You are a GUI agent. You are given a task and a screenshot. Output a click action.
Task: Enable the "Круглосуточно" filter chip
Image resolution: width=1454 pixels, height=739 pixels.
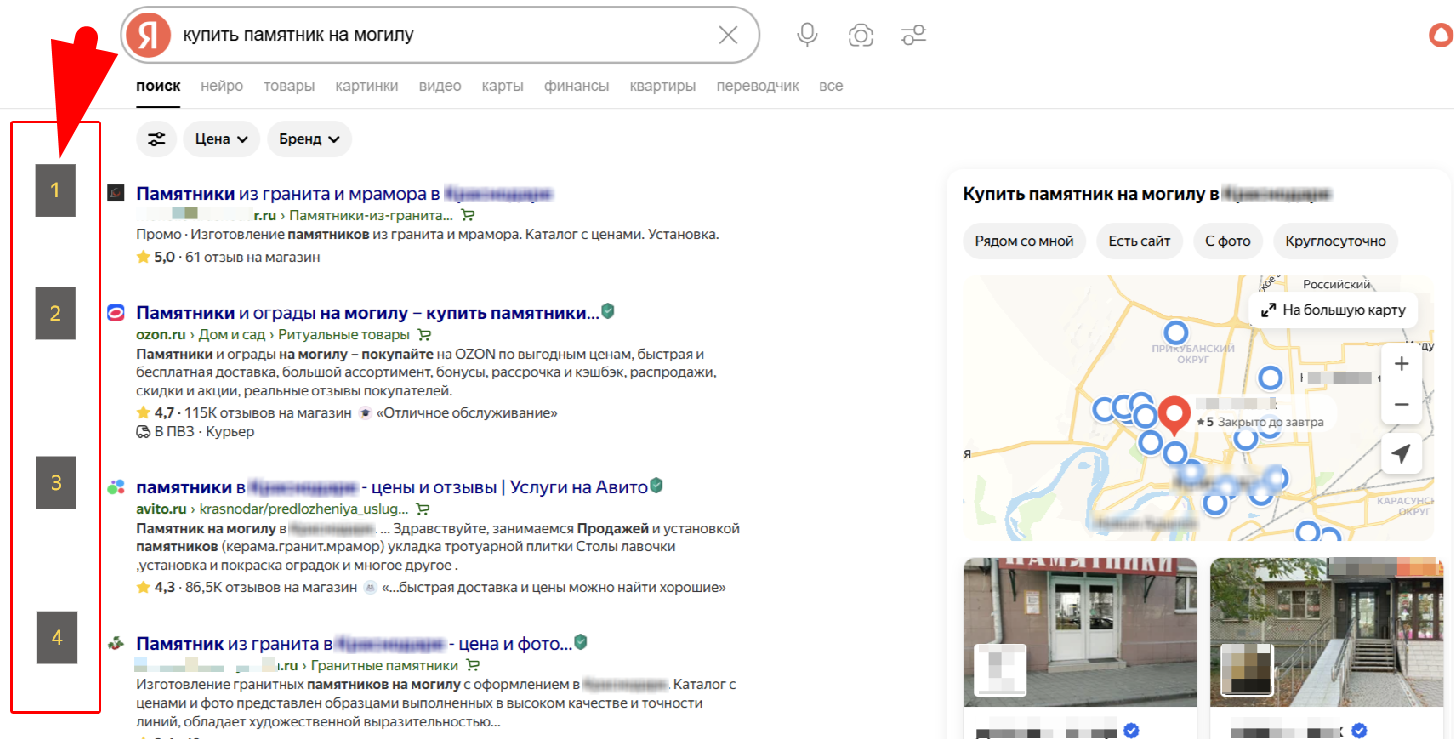(1335, 241)
